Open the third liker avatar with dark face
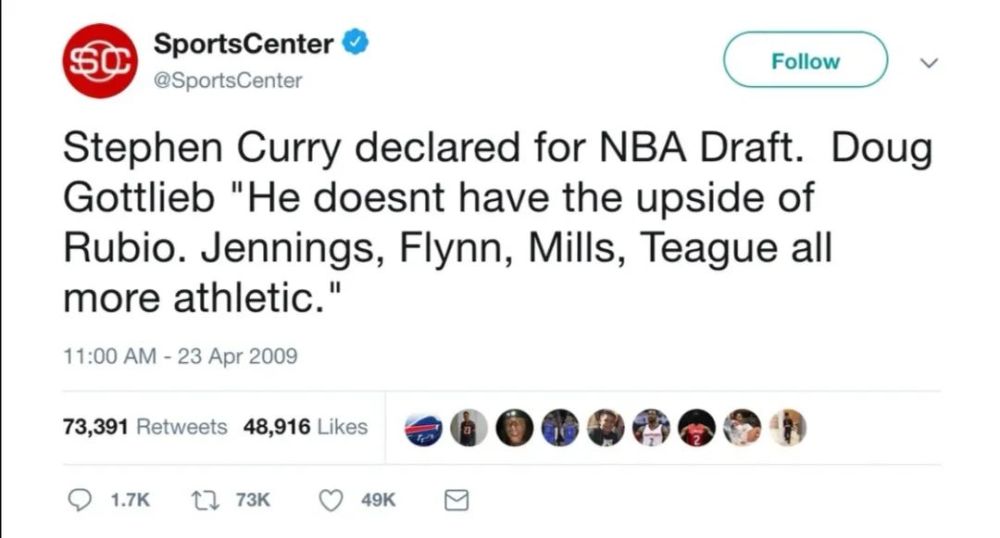 click(x=514, y=427)
